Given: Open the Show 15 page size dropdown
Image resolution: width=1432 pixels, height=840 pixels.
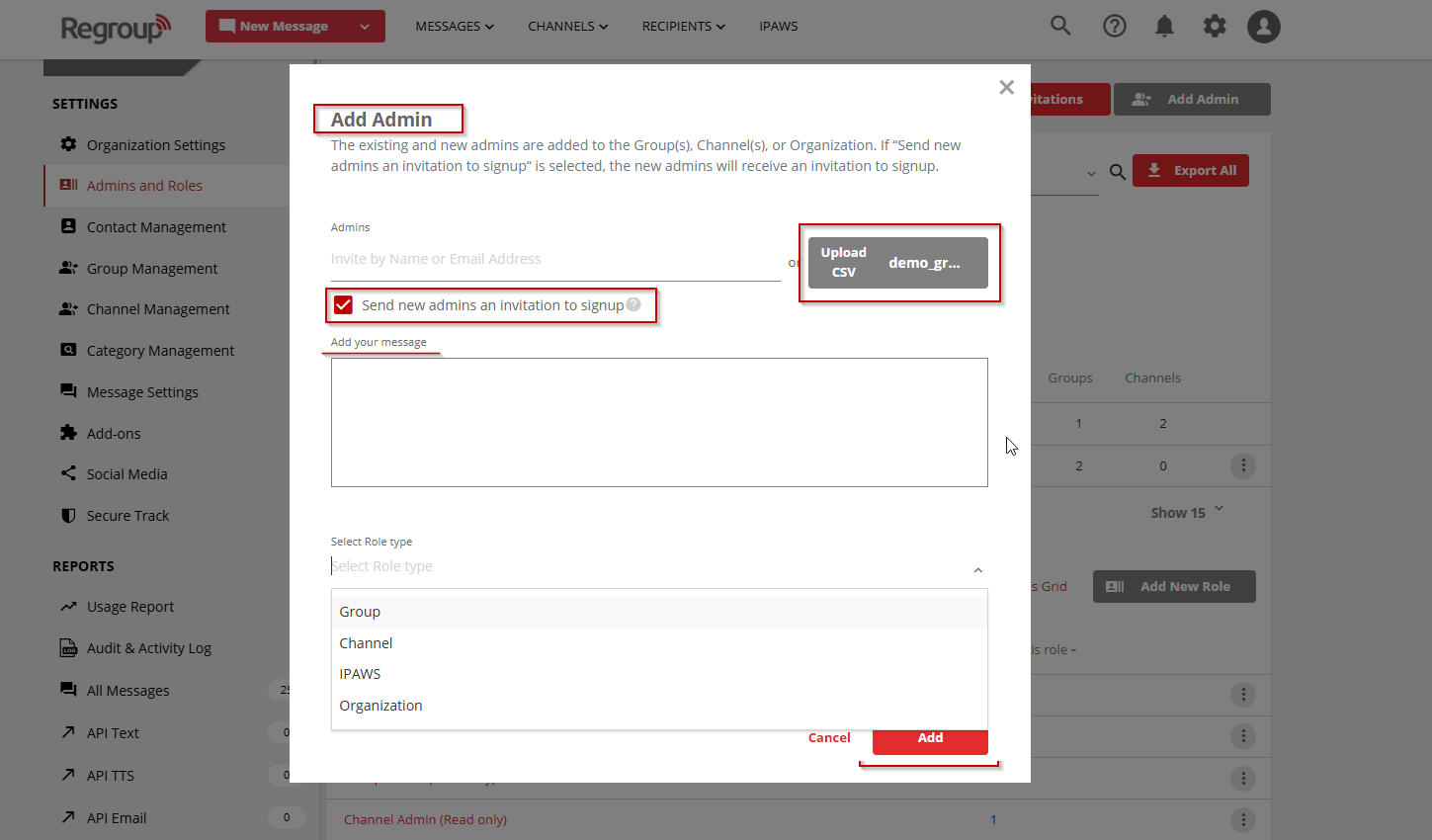Looking at the screenshot, I should click(1187, 512).
